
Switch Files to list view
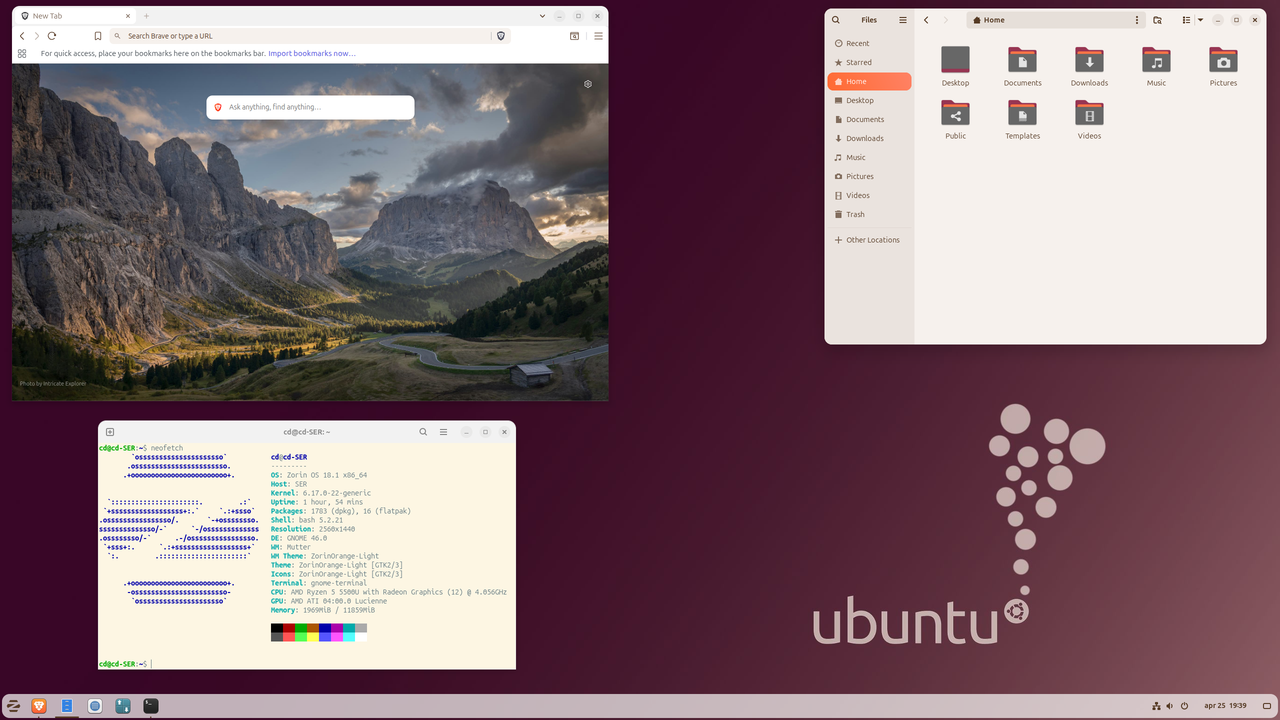(1185, 19)
